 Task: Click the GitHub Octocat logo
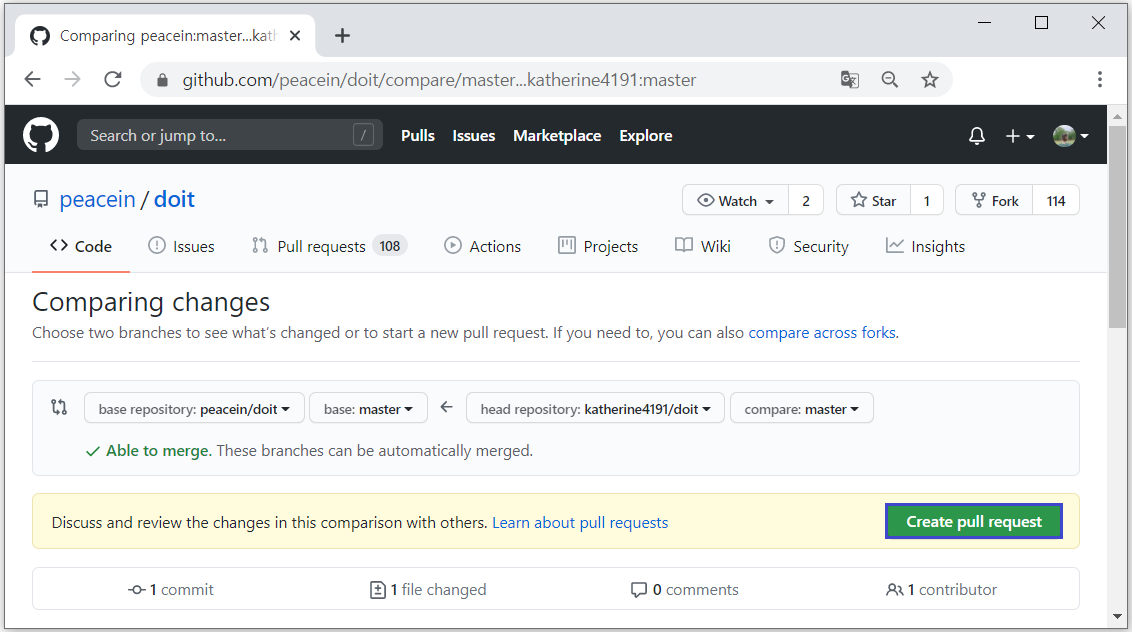tap(40, 135)
